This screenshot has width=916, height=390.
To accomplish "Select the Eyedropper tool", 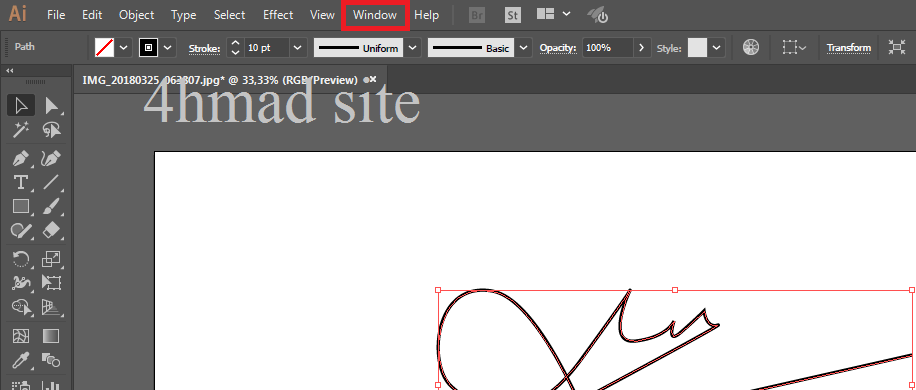I will pyautogui.click(x=21, y=360).
